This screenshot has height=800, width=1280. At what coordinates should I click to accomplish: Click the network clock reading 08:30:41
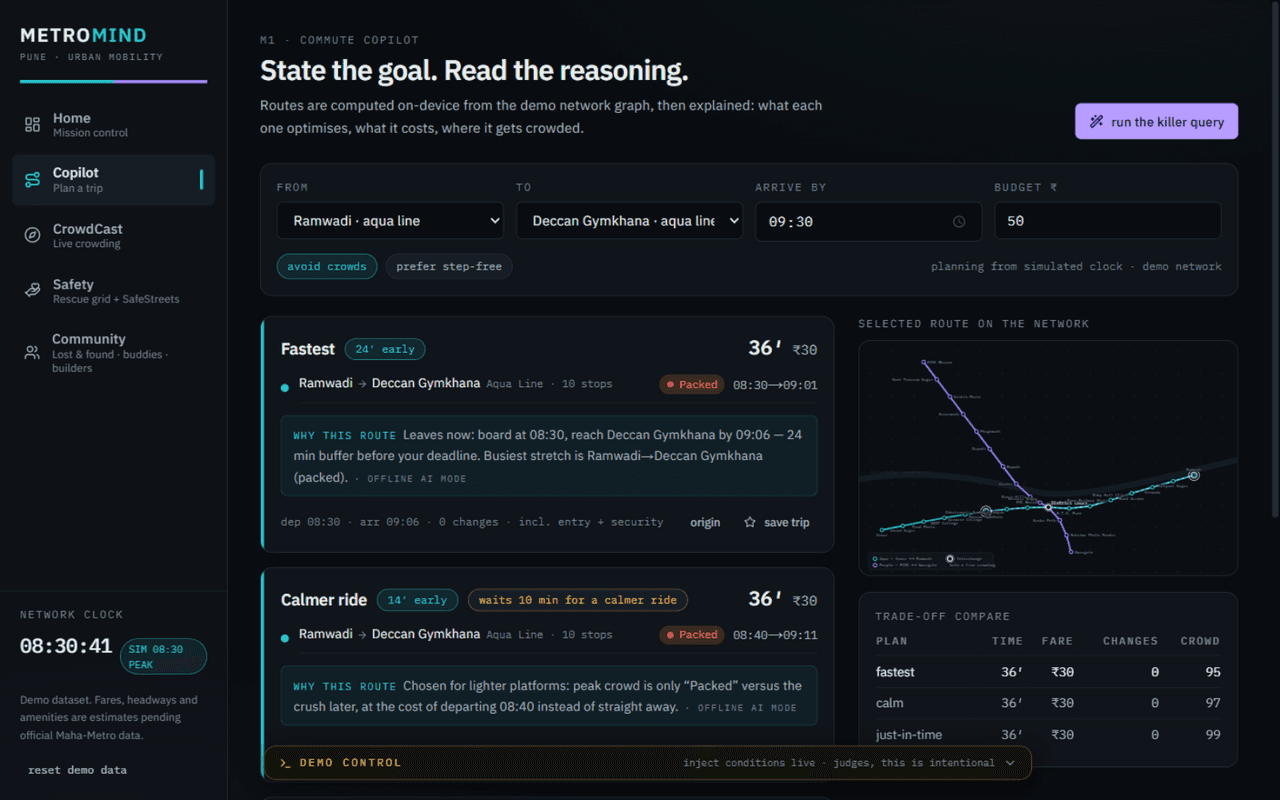point(66,647)
